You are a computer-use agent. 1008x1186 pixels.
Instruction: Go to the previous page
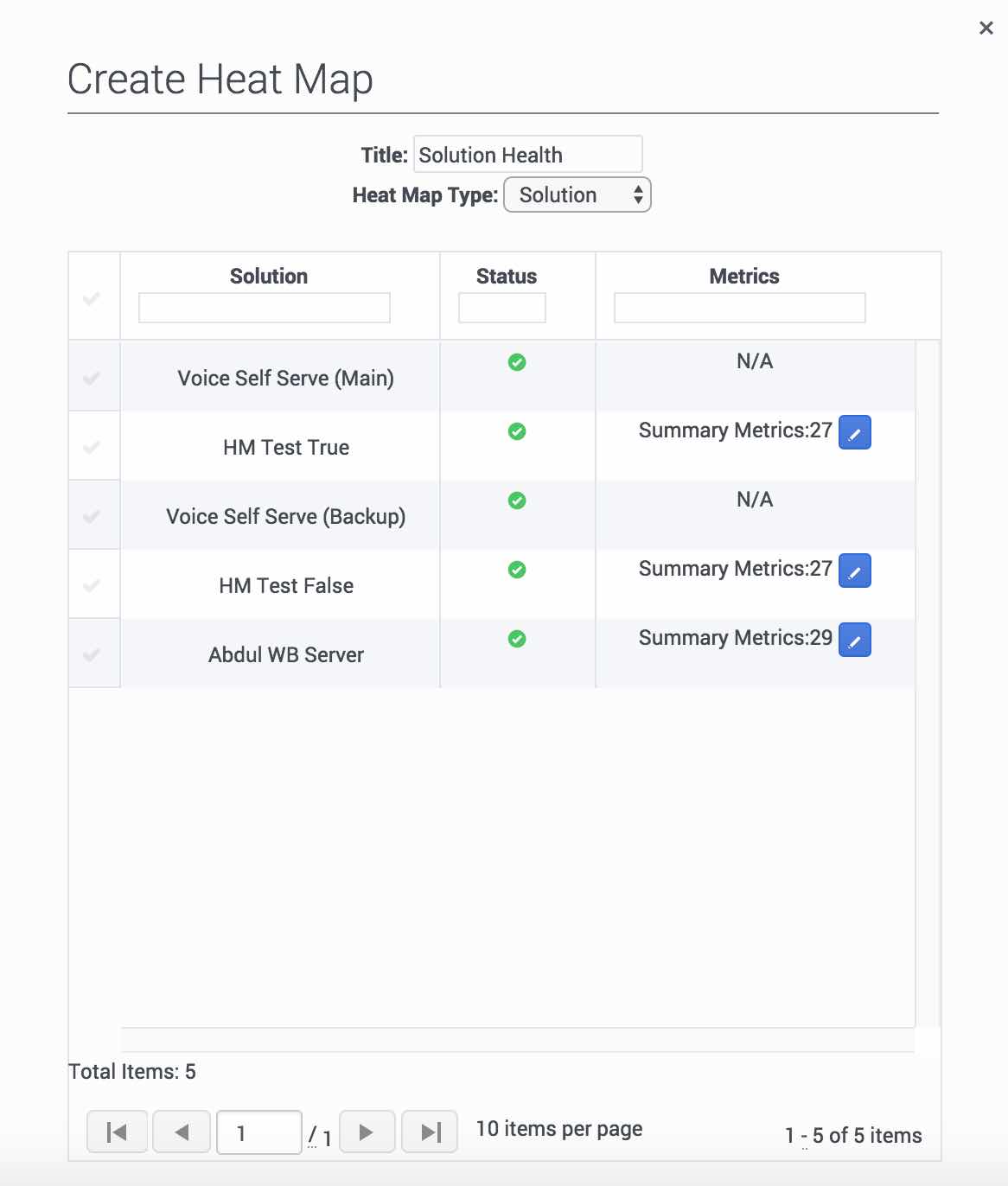click(x=182, y=1132)
